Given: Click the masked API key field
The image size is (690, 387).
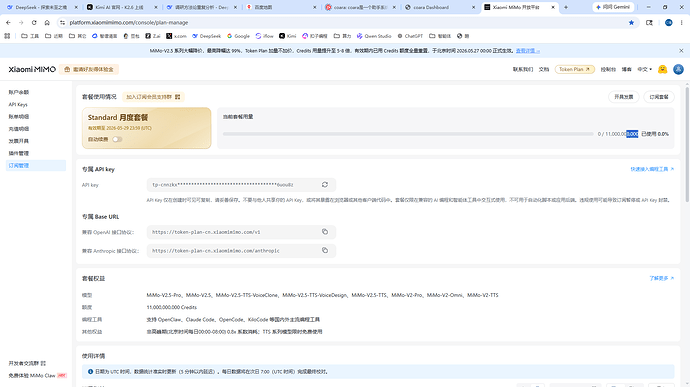Looking at the screenshot, I should [x=241, y=184].
